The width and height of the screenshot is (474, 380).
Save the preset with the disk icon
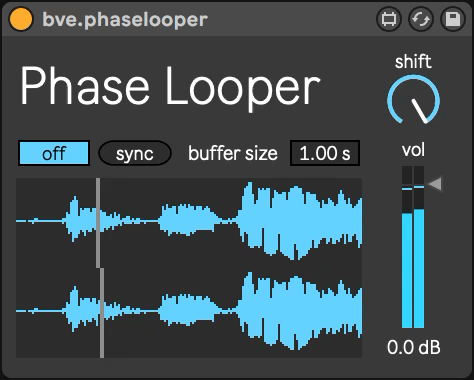(x=453, y=19)
